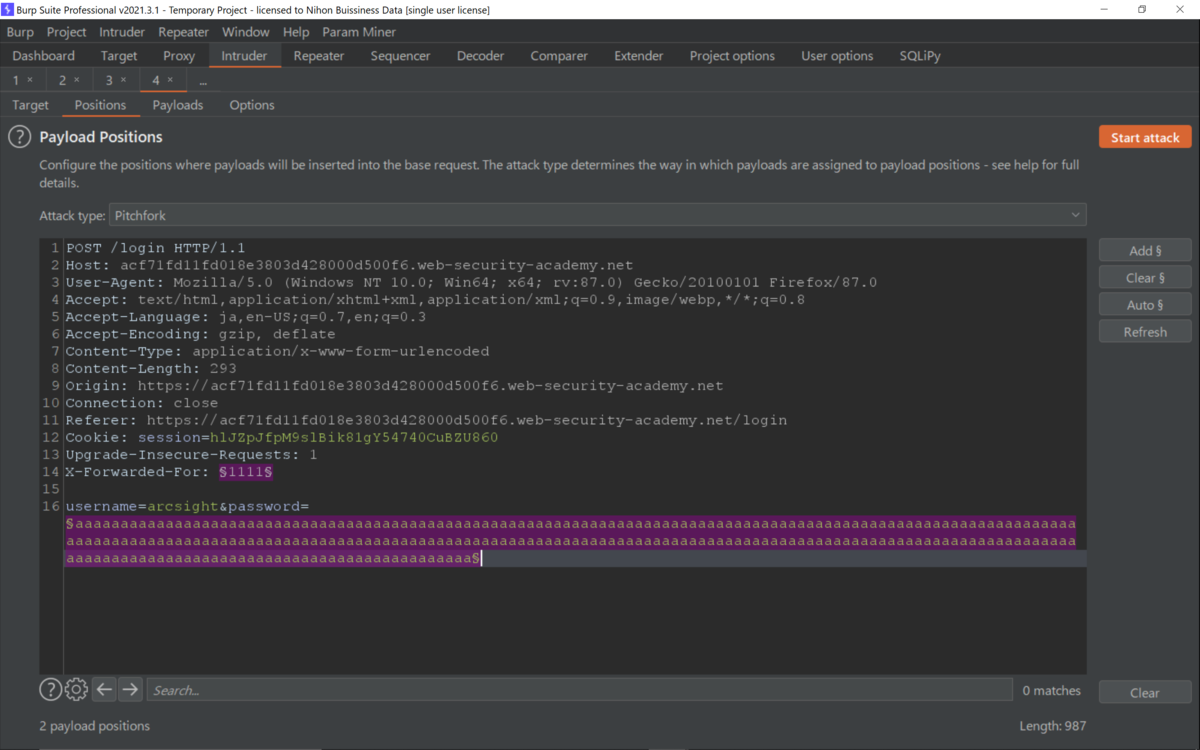Click the §1111§ X-Forwarded-For payload marker

click(246, 471)
